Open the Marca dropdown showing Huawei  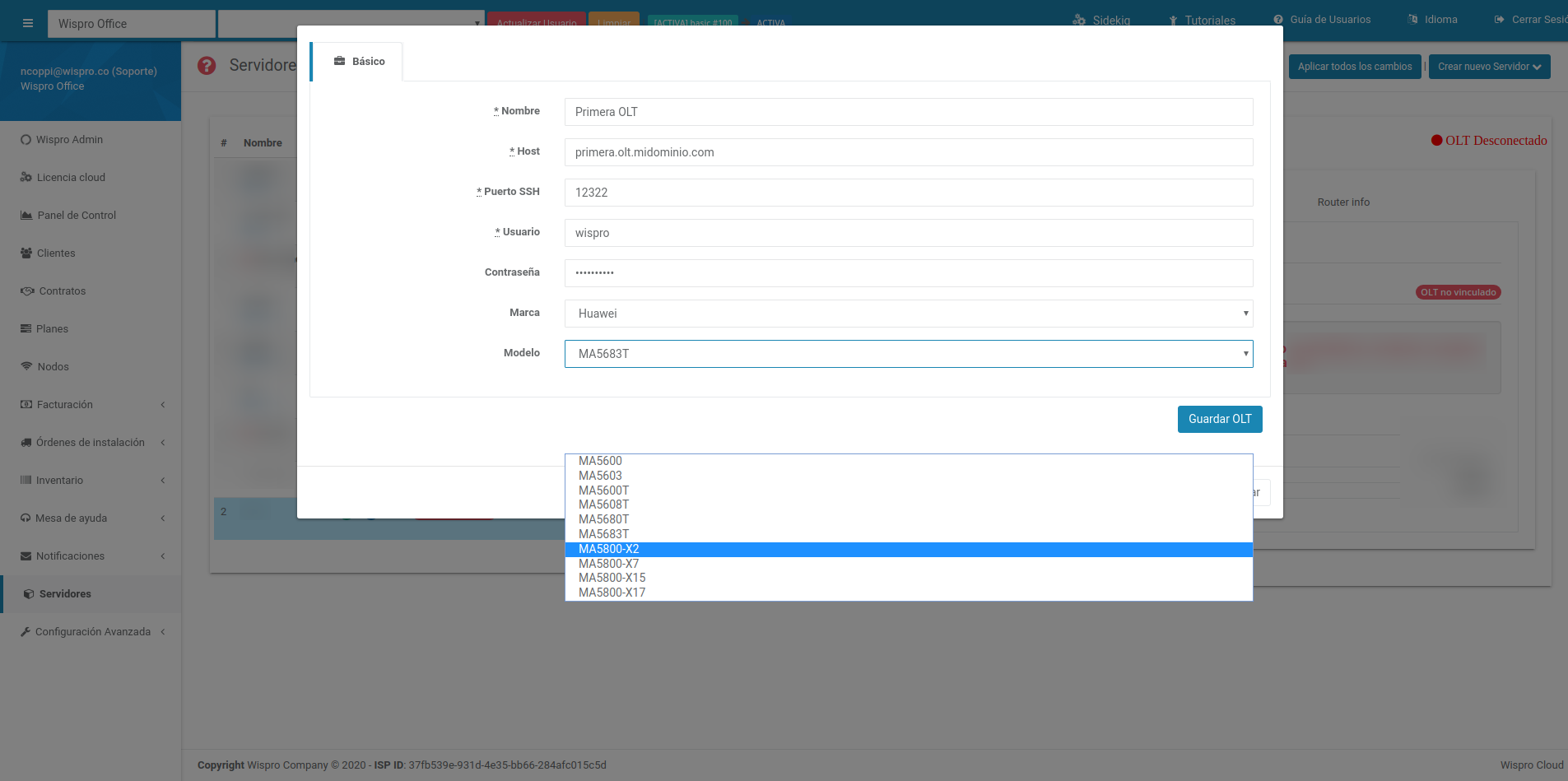pyautogui.click(x=909, y=314)
